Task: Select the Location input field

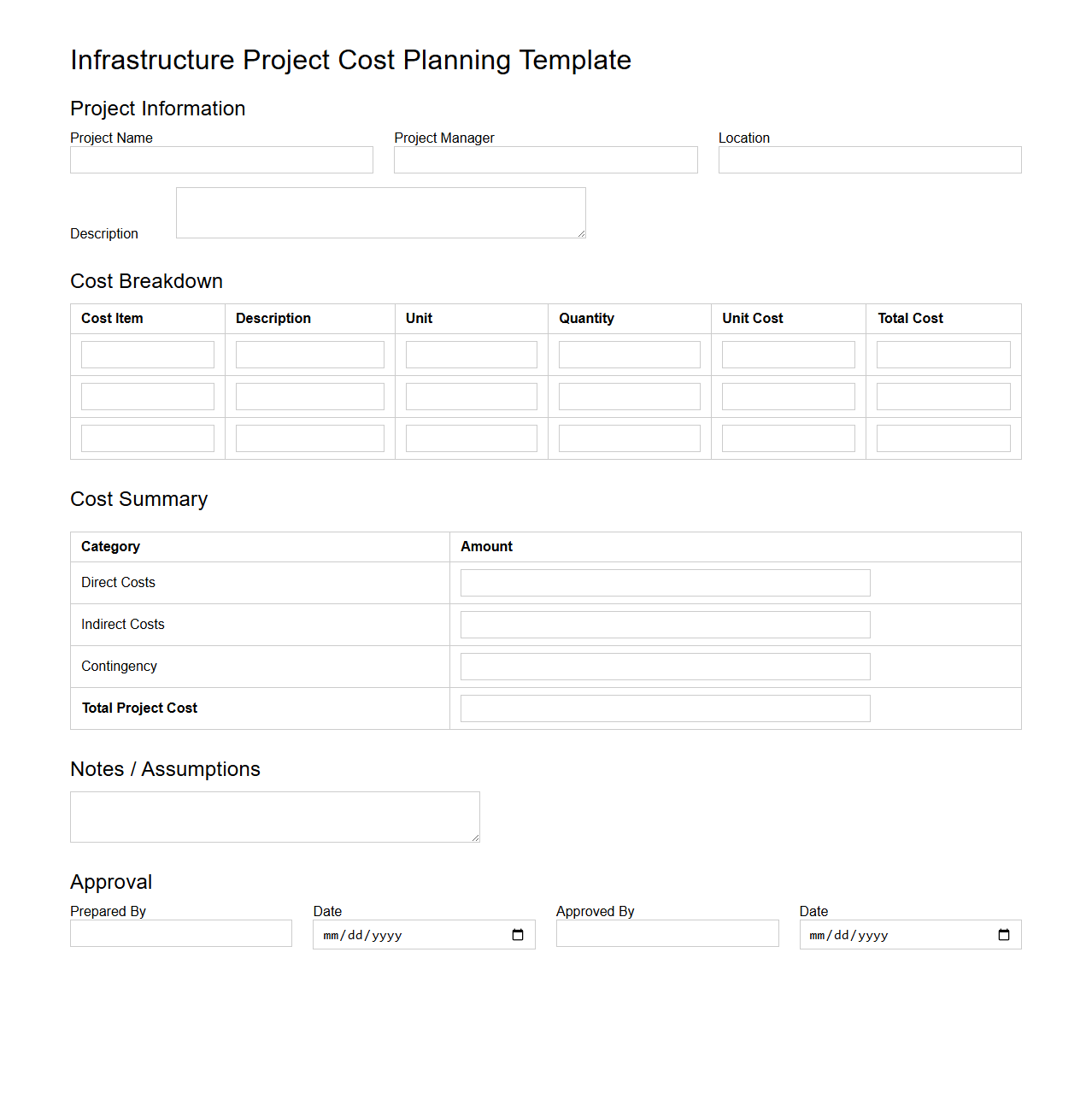Action: [x=869, y=160]
